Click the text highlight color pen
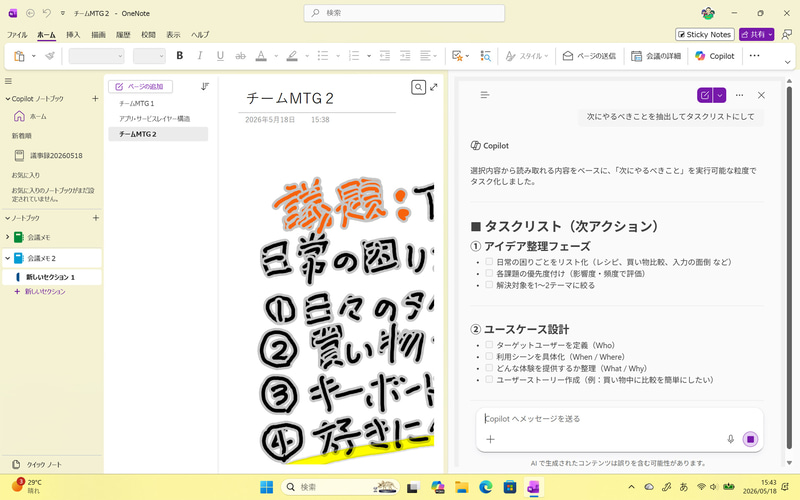 tap(292, 56)
